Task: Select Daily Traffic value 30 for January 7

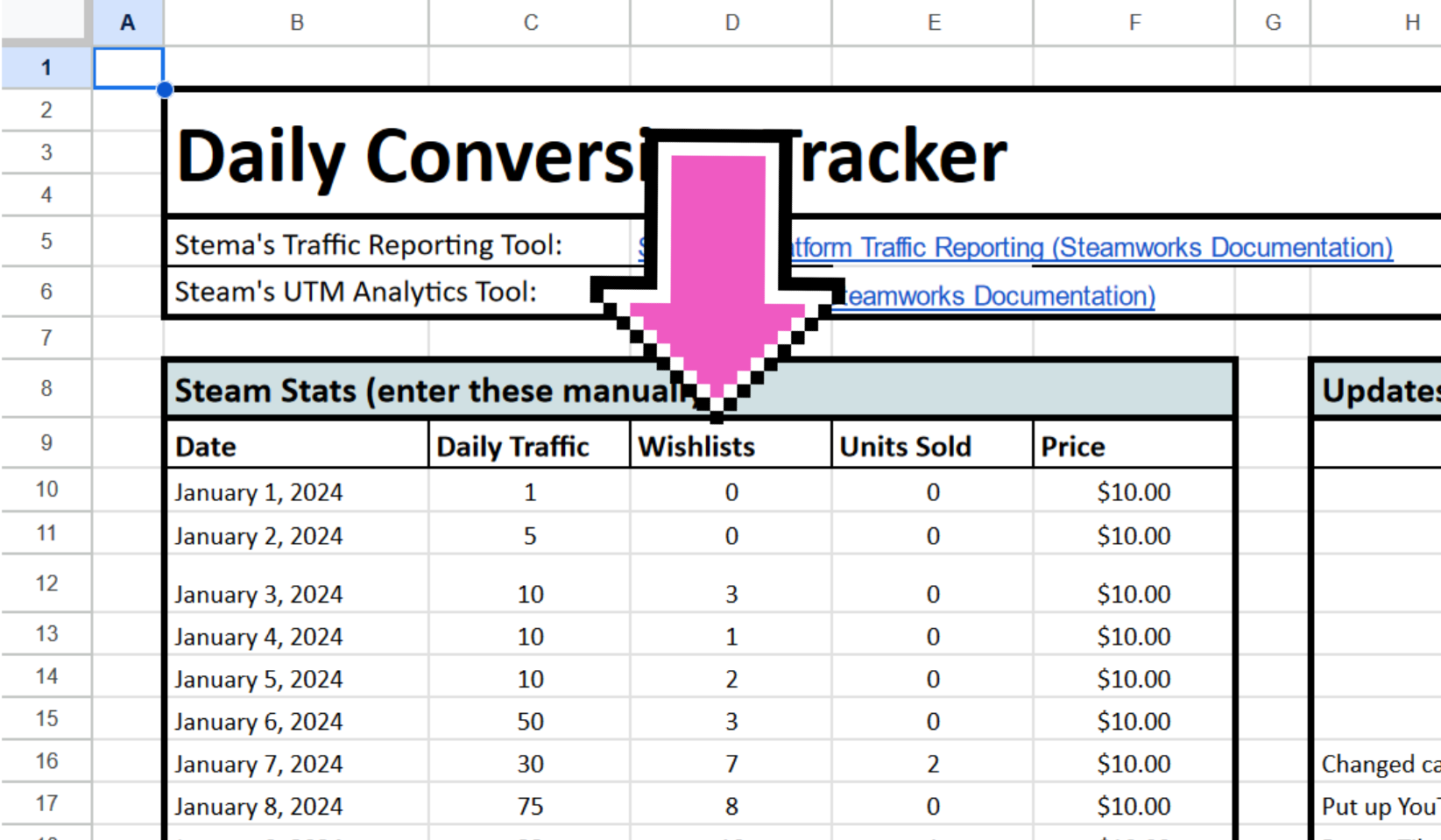Action: pos(529,763)
